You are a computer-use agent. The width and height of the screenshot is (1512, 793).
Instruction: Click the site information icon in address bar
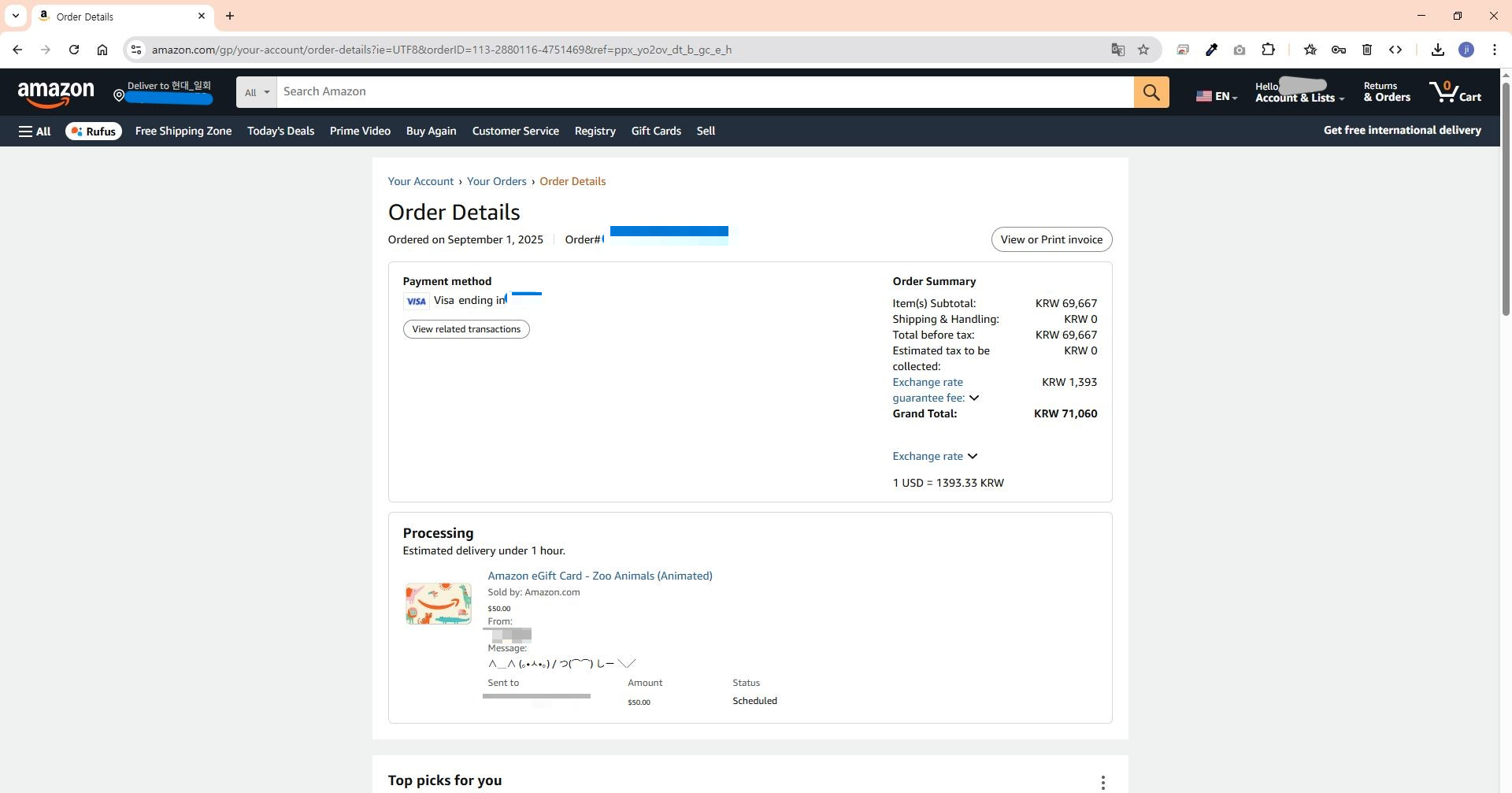[x=136, y=50]
